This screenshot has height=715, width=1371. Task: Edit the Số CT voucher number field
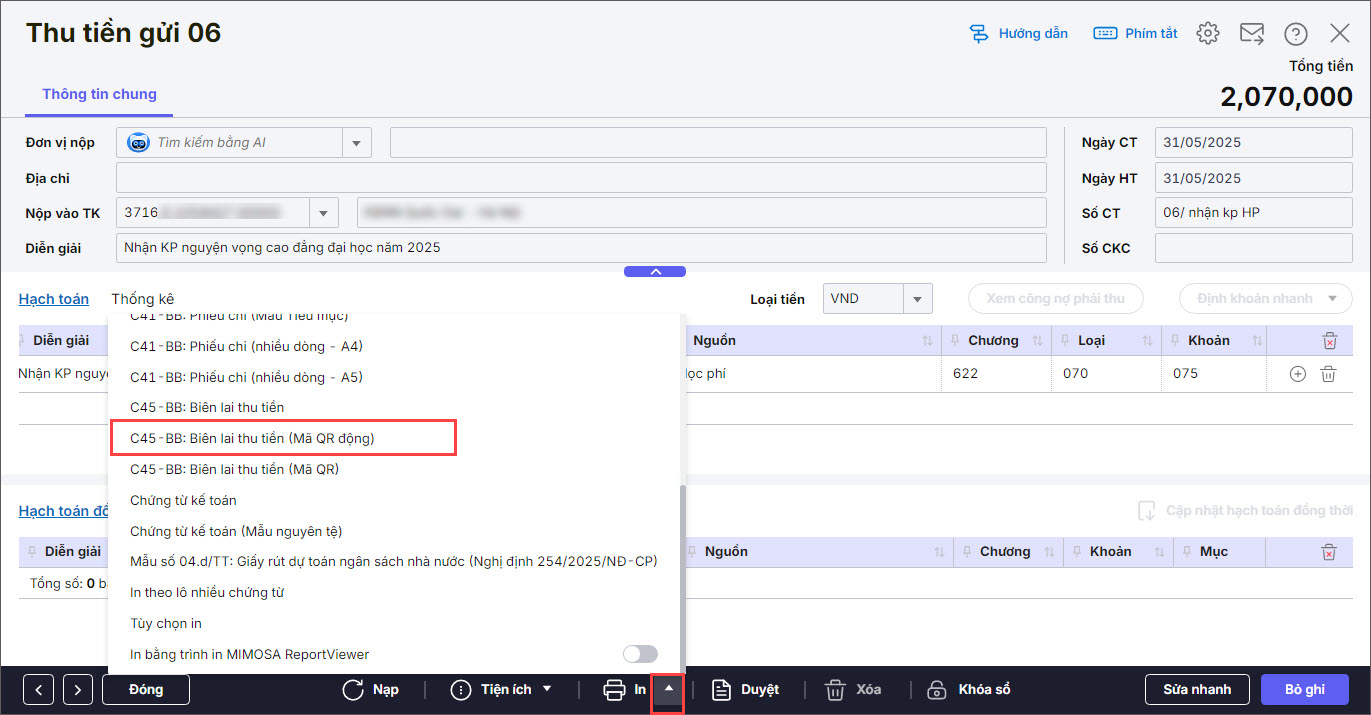[1252, 213]
